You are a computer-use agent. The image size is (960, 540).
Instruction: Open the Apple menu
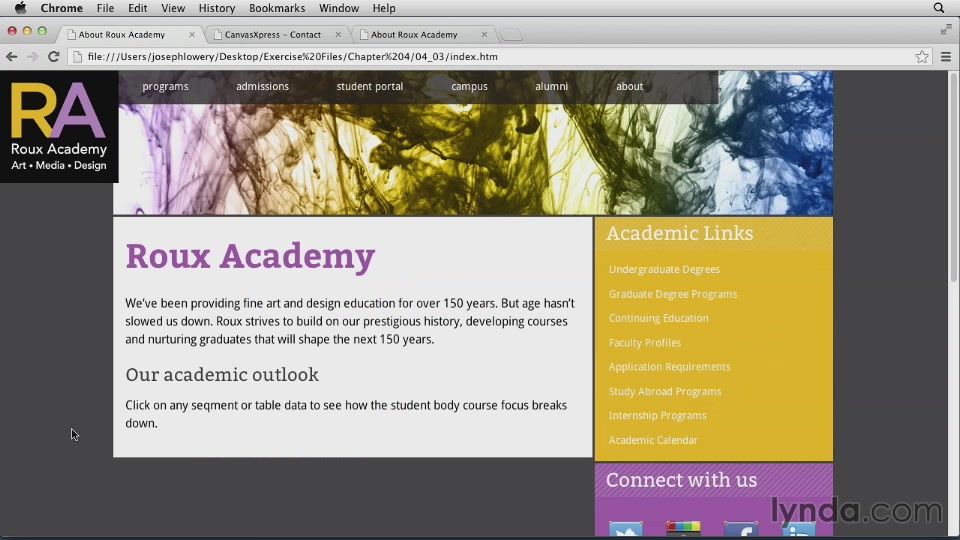20,8
